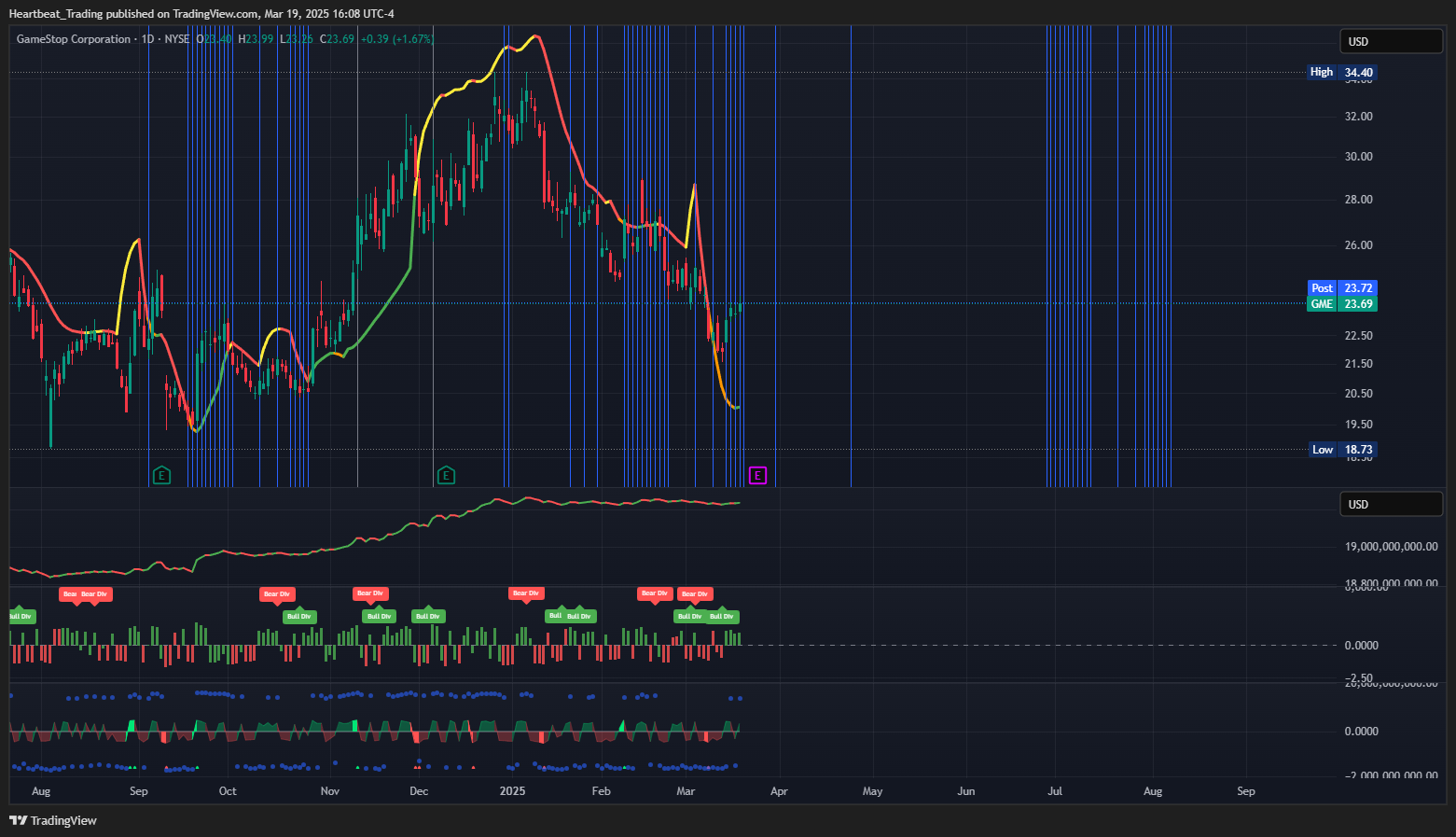Viewport: 1456px width, 837px height.
Task: Click the 30.00 price axis label
Action: (1359, 157)
